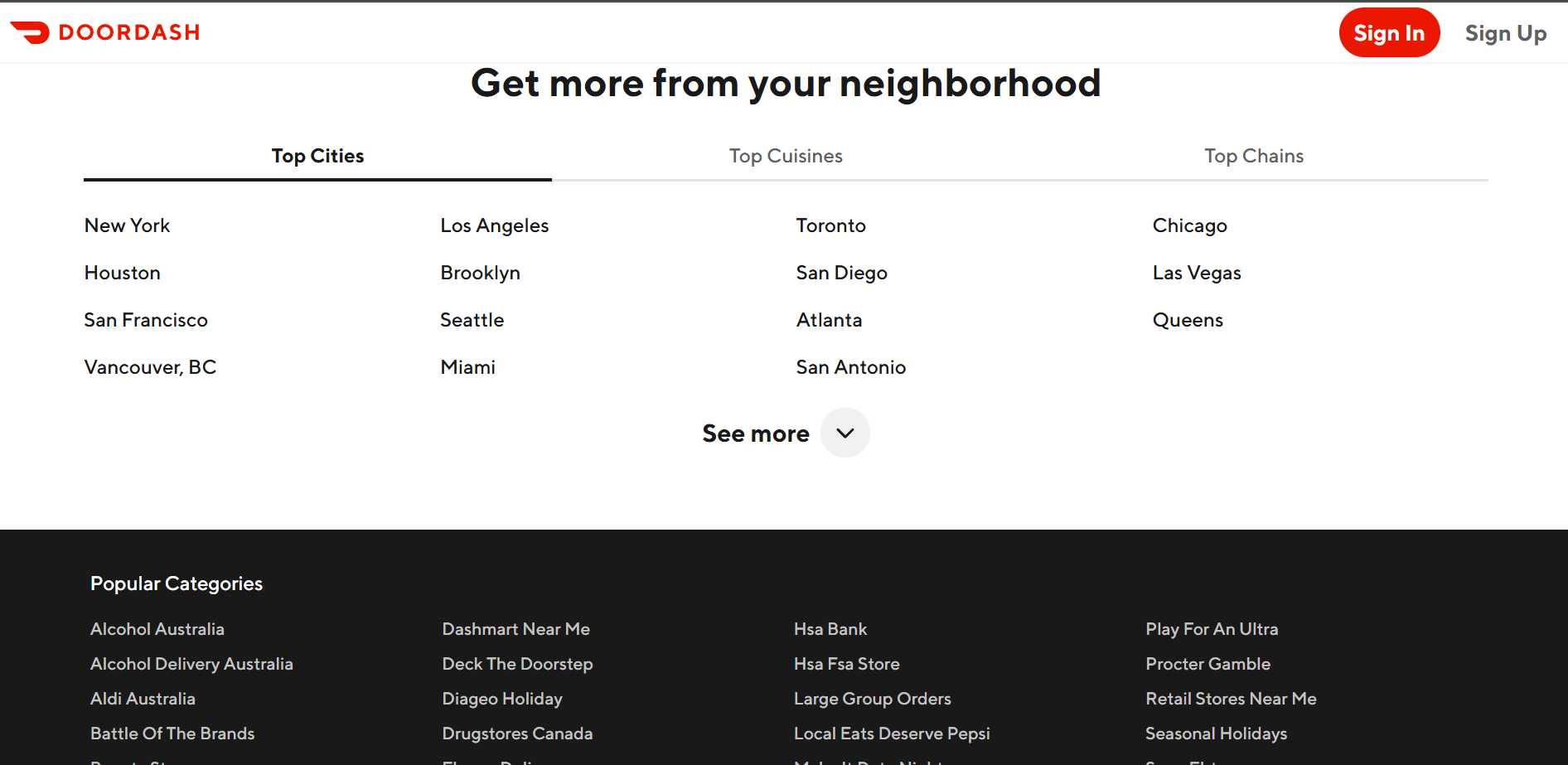Select the Top Cities tab
Screen dimensions: 1568x765
click(x=317, y=156)
